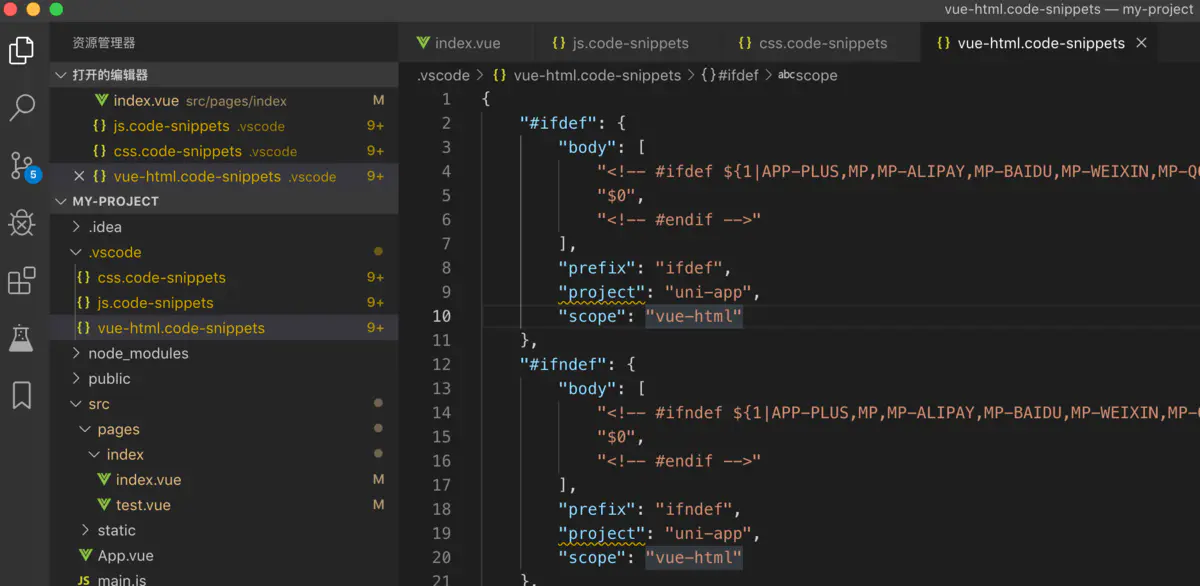Open the Explorer view in activity bar
1200x586 pixels.
[22, 50]
